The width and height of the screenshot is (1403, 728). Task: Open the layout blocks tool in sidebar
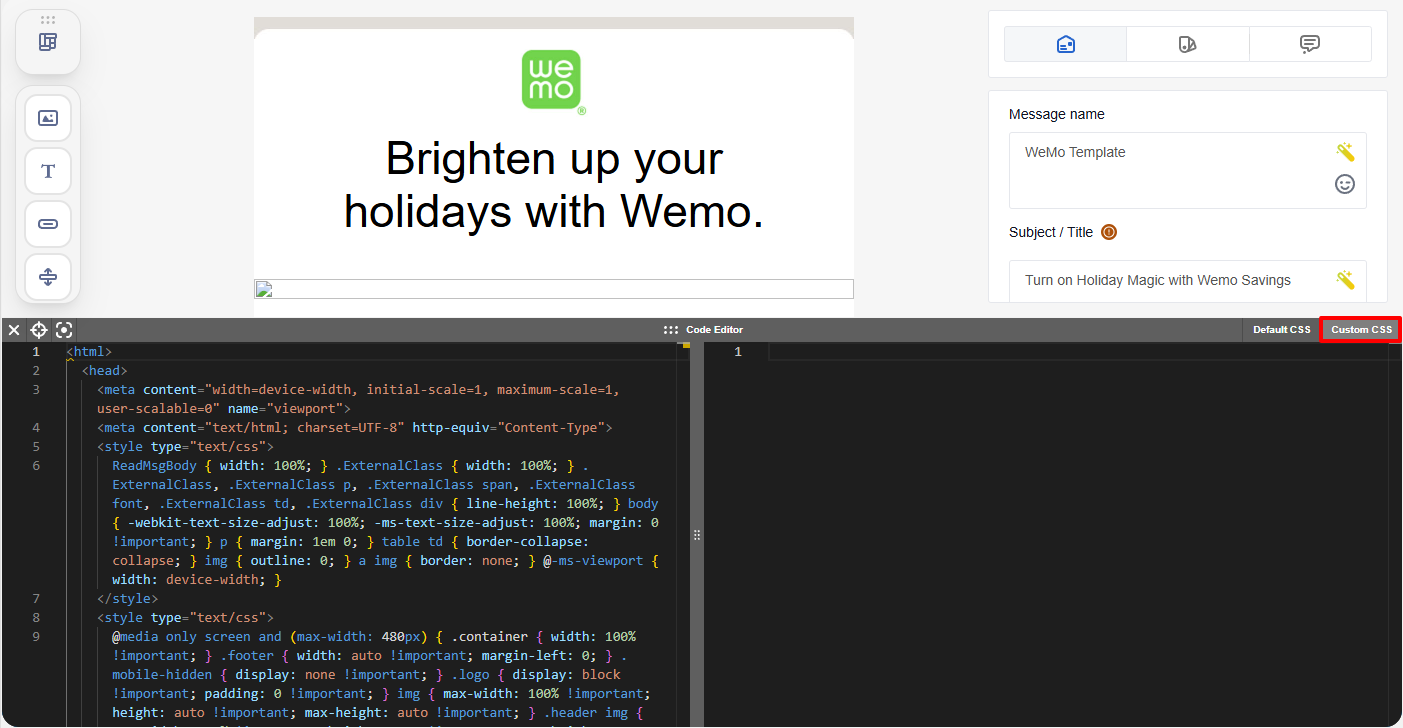[x=47, y=42]
